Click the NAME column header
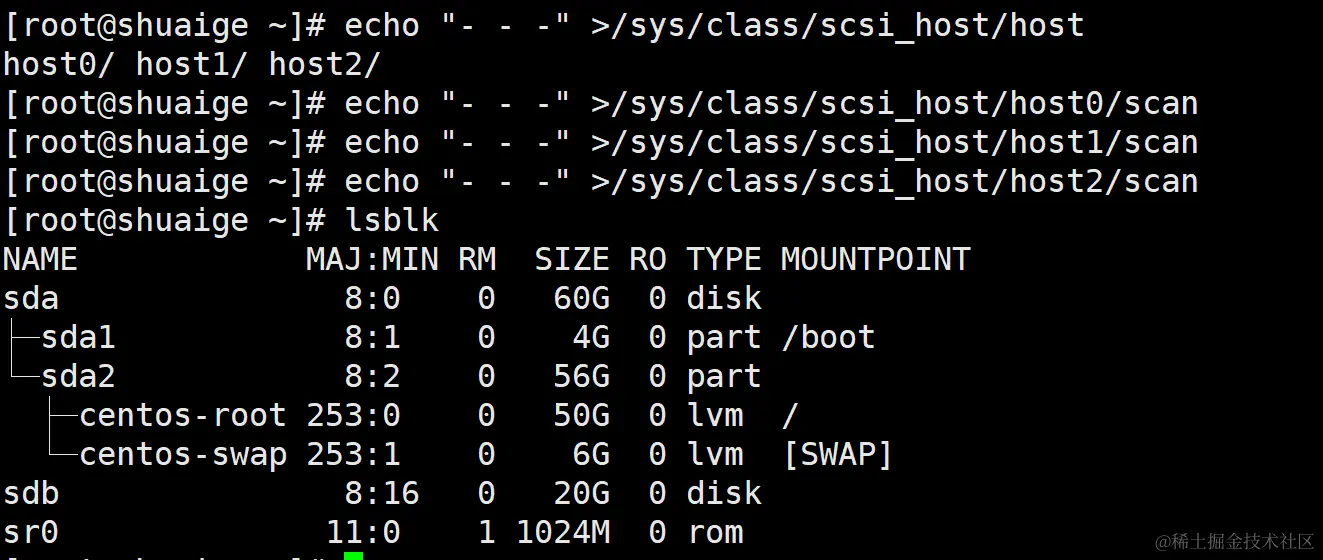This screenshot has height=560, width=1323. [x=40, y=259]
